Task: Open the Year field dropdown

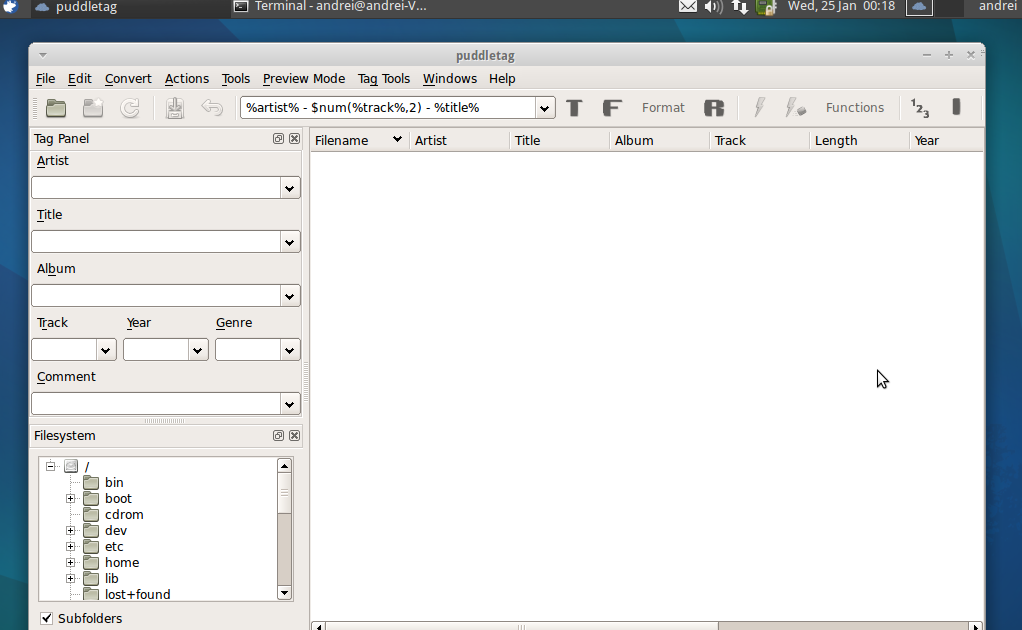Action: (x=197, y=351)
